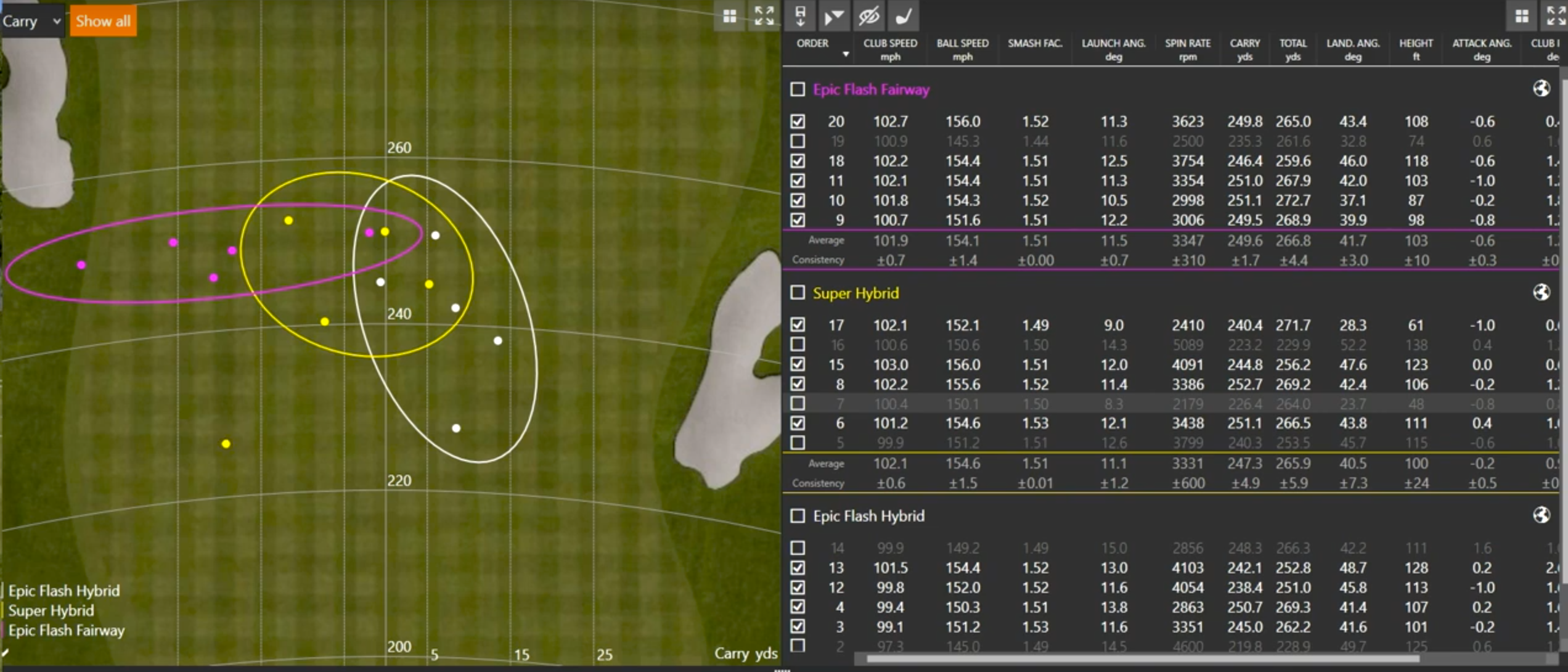Click the save-down arrow toolbar icon
The width and height of the screenshot is (1568, 672).
pyautogui.click(x=800, y=17)
